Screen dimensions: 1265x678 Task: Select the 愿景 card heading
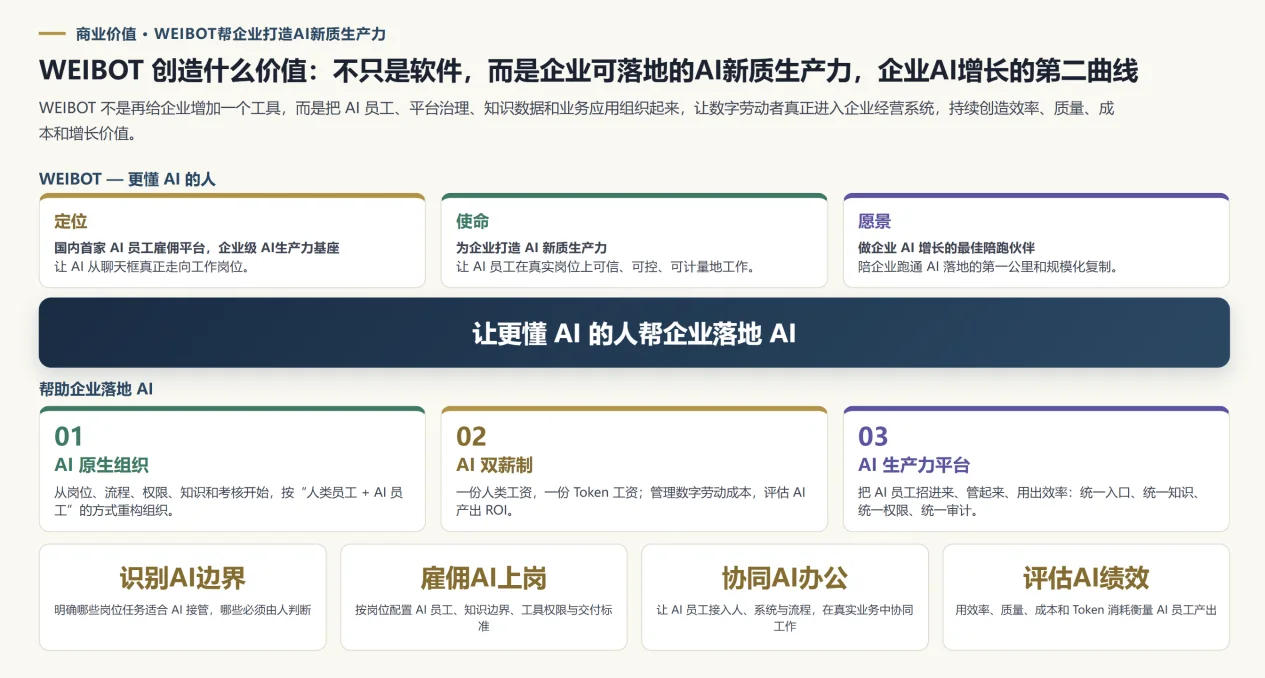[x=874, y=221]
